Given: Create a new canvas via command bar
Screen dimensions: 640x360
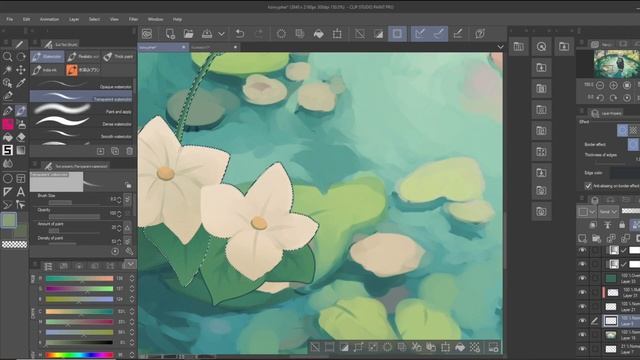Looking at the screenshot, I should click(170, 34).
